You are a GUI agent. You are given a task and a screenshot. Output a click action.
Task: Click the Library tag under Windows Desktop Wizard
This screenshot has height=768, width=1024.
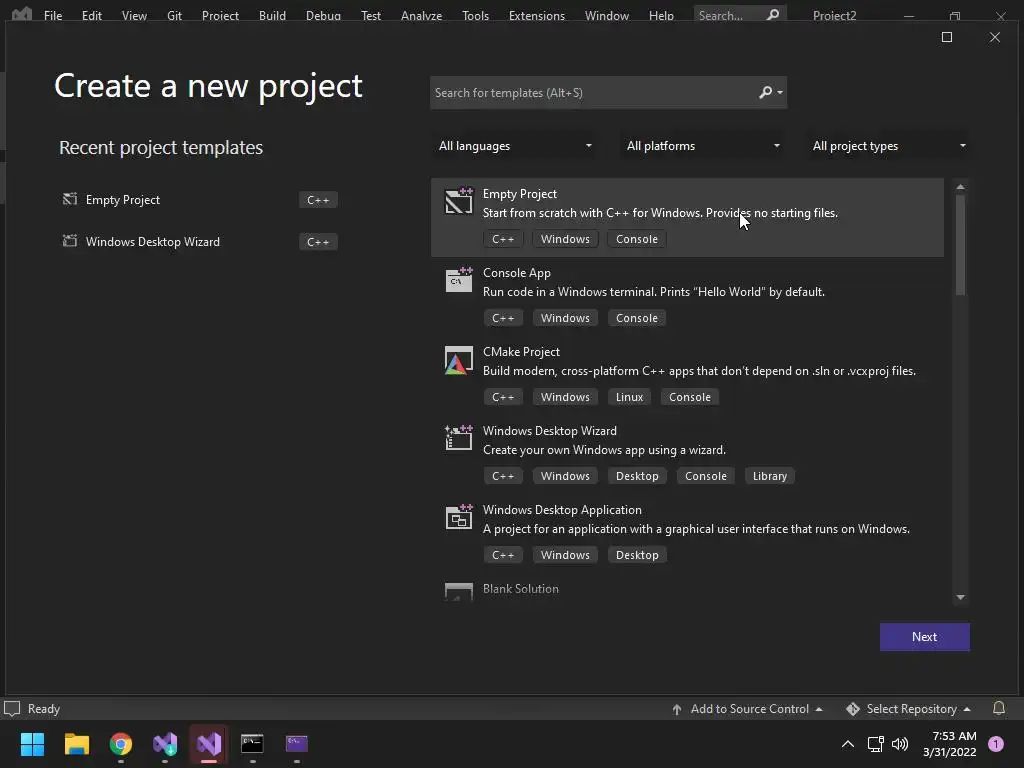[x=769, y=476]
